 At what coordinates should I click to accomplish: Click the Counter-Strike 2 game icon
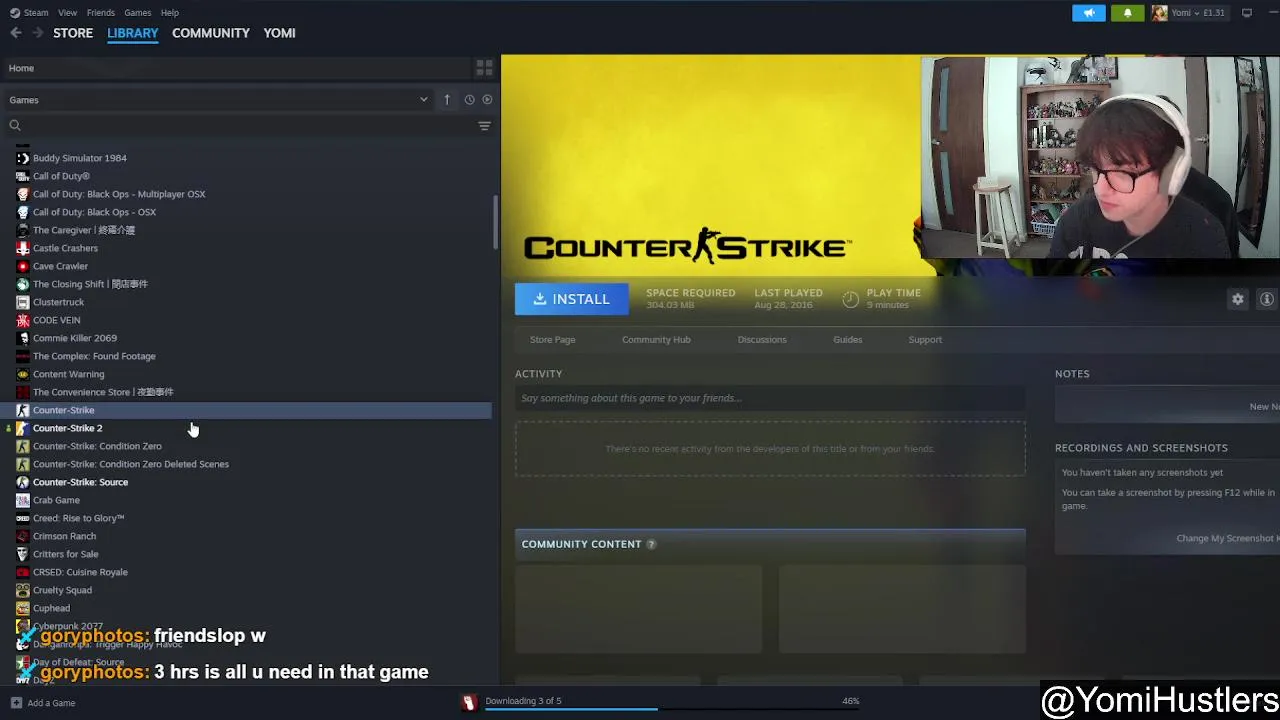click(x=23, y=428)
